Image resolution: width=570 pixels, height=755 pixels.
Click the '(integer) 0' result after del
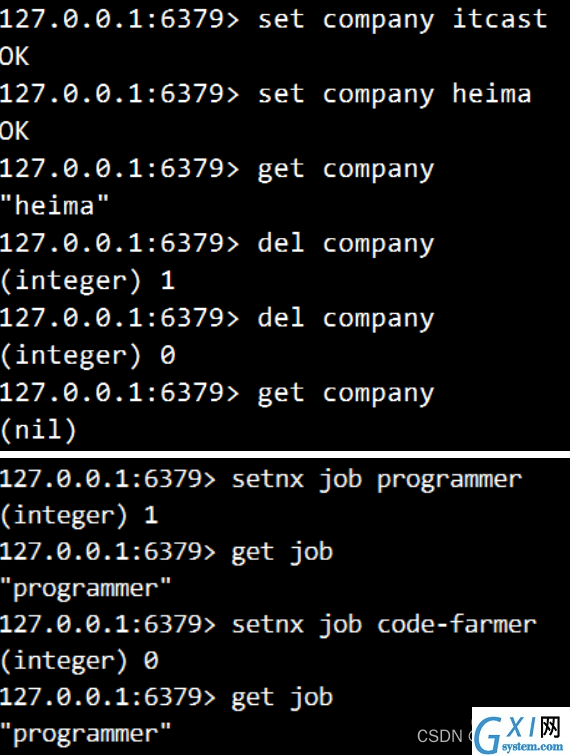click(x=88, y=355)
